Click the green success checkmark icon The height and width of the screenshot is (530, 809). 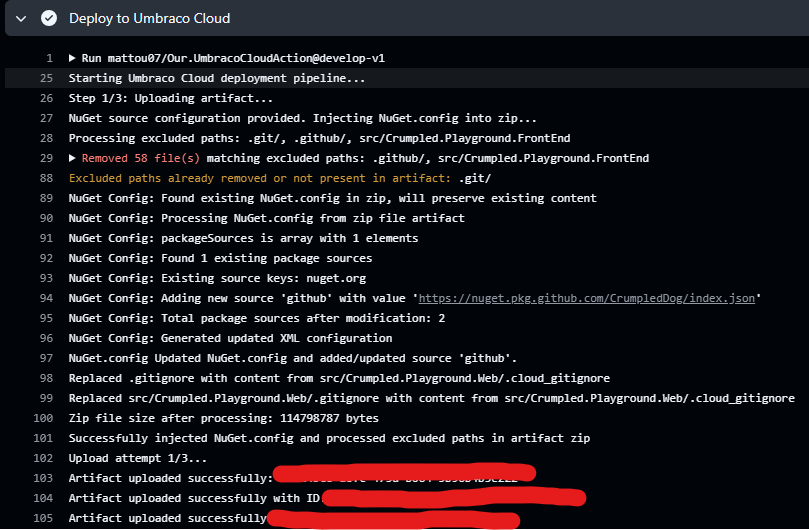pos(49,18)
